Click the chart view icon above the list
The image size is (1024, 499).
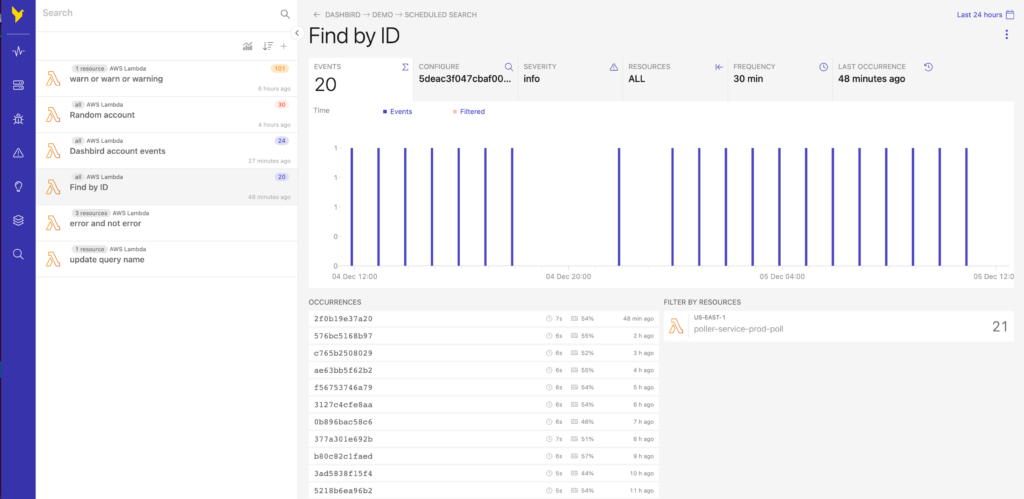pyautogui.click(x=248, y=46)
